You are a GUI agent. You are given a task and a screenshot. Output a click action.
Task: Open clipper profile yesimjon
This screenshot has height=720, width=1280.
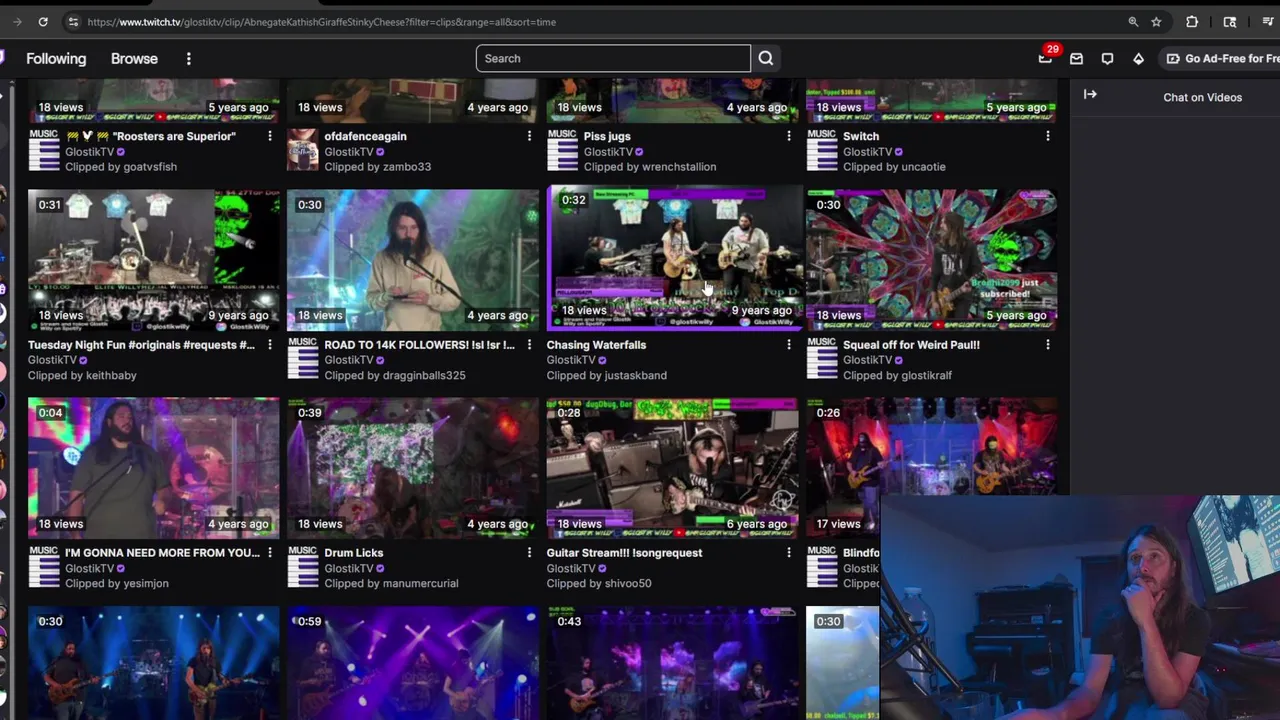[x=143, y=584]
